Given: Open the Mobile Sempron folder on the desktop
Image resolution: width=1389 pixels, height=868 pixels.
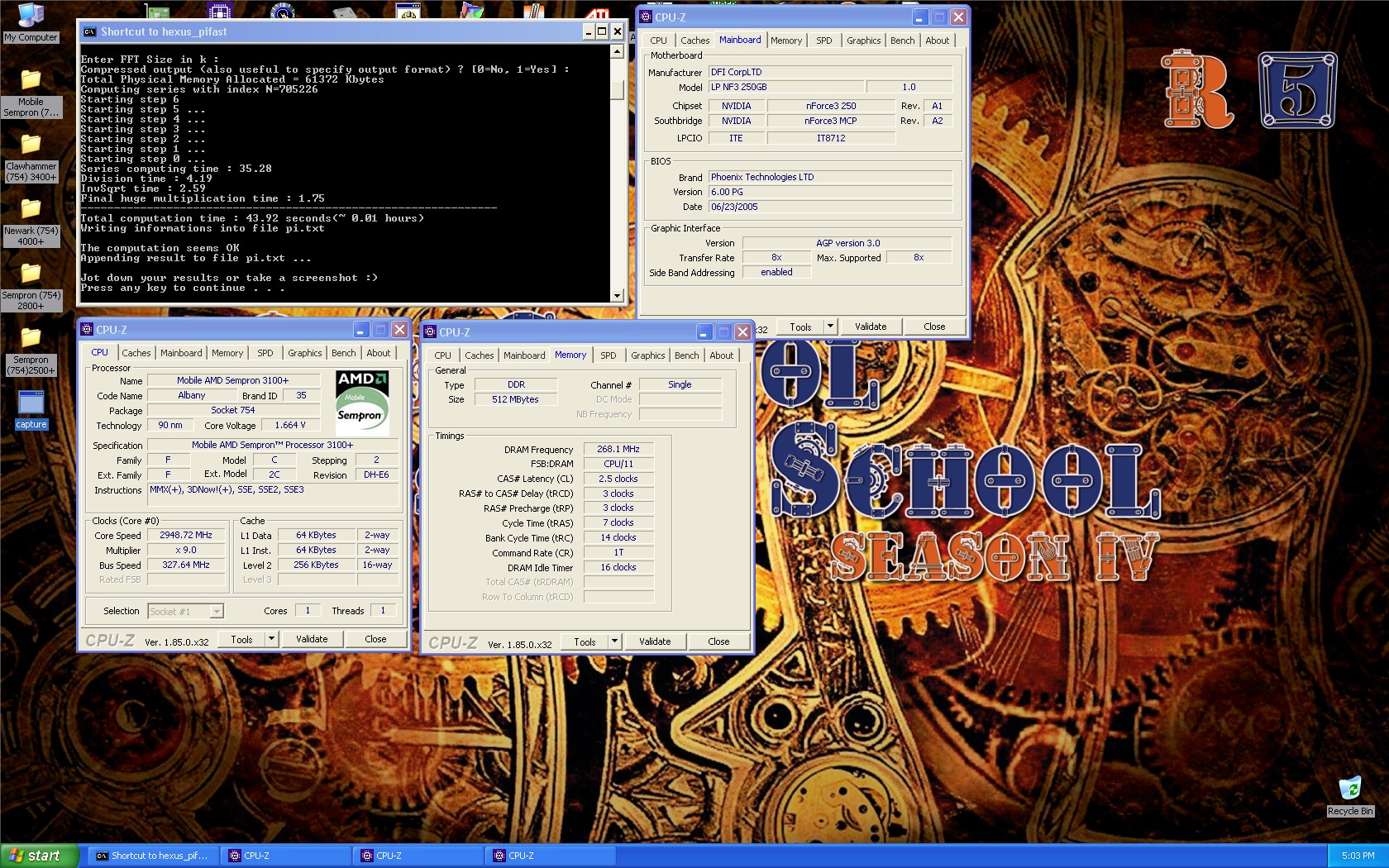Looking at the screenshot, I should pyautogui.click(x=31, y=93).
